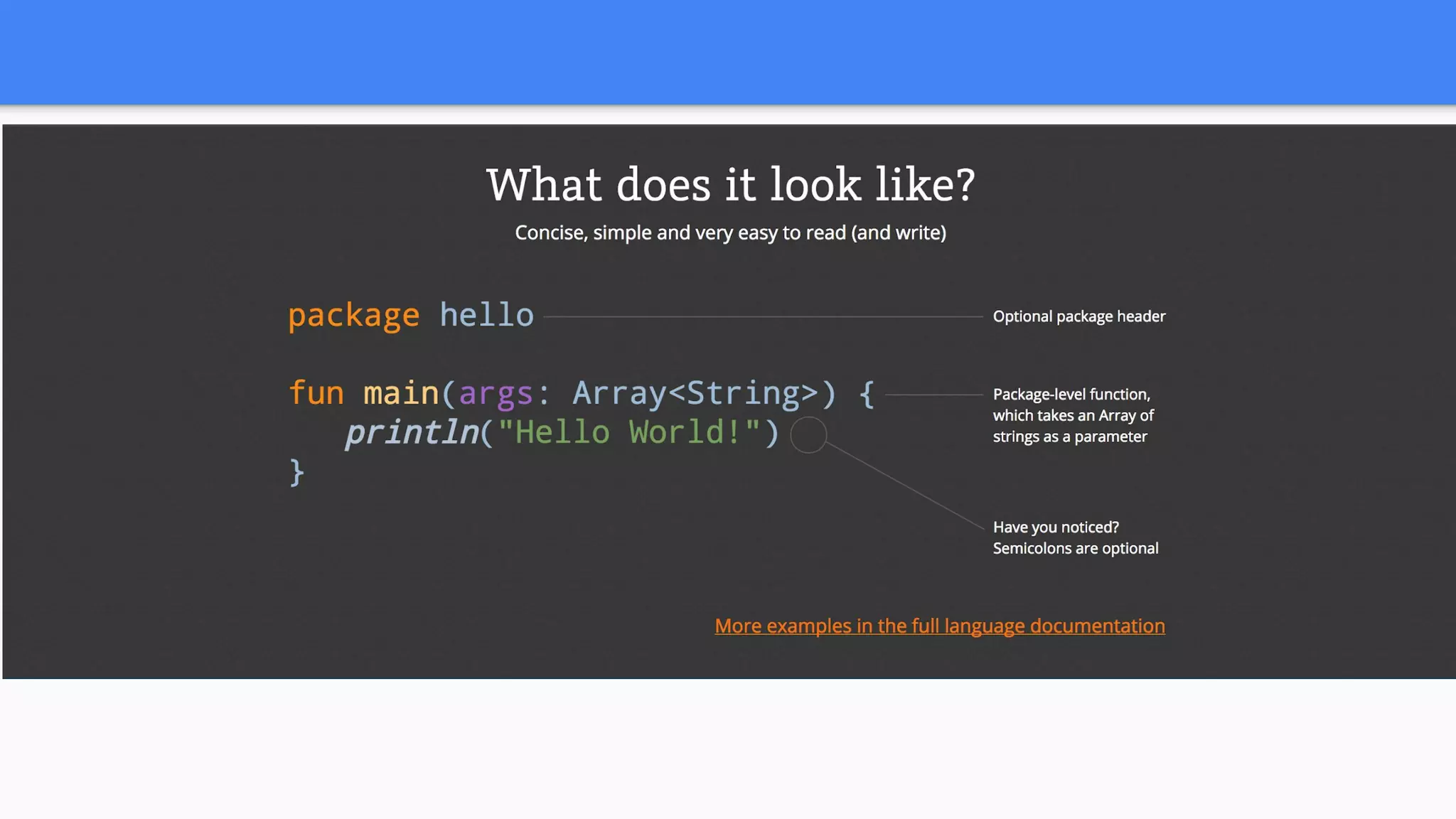
Task: Click the 'Optional package header' annotation
Action: pyautogui.click(x=1078, y=316)
